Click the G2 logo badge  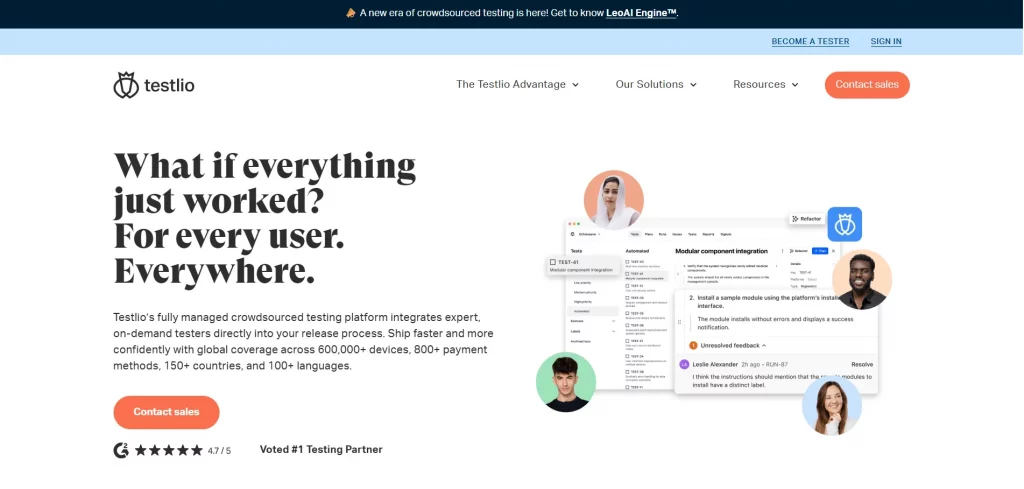point(121,450)
